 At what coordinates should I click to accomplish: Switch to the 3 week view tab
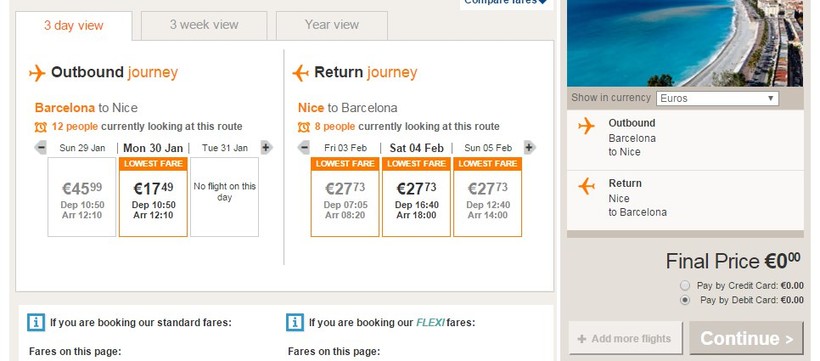point(204,25)
